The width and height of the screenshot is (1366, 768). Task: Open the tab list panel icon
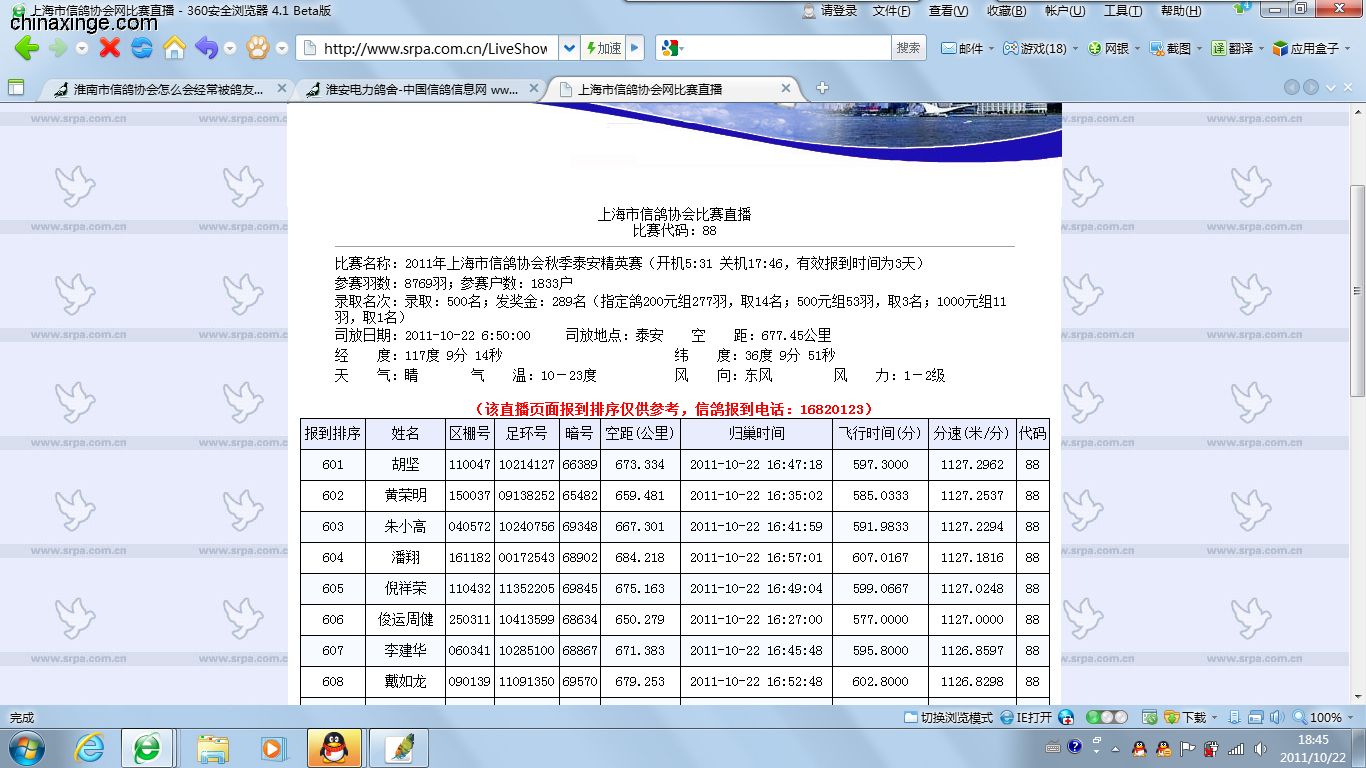point(16,88)
